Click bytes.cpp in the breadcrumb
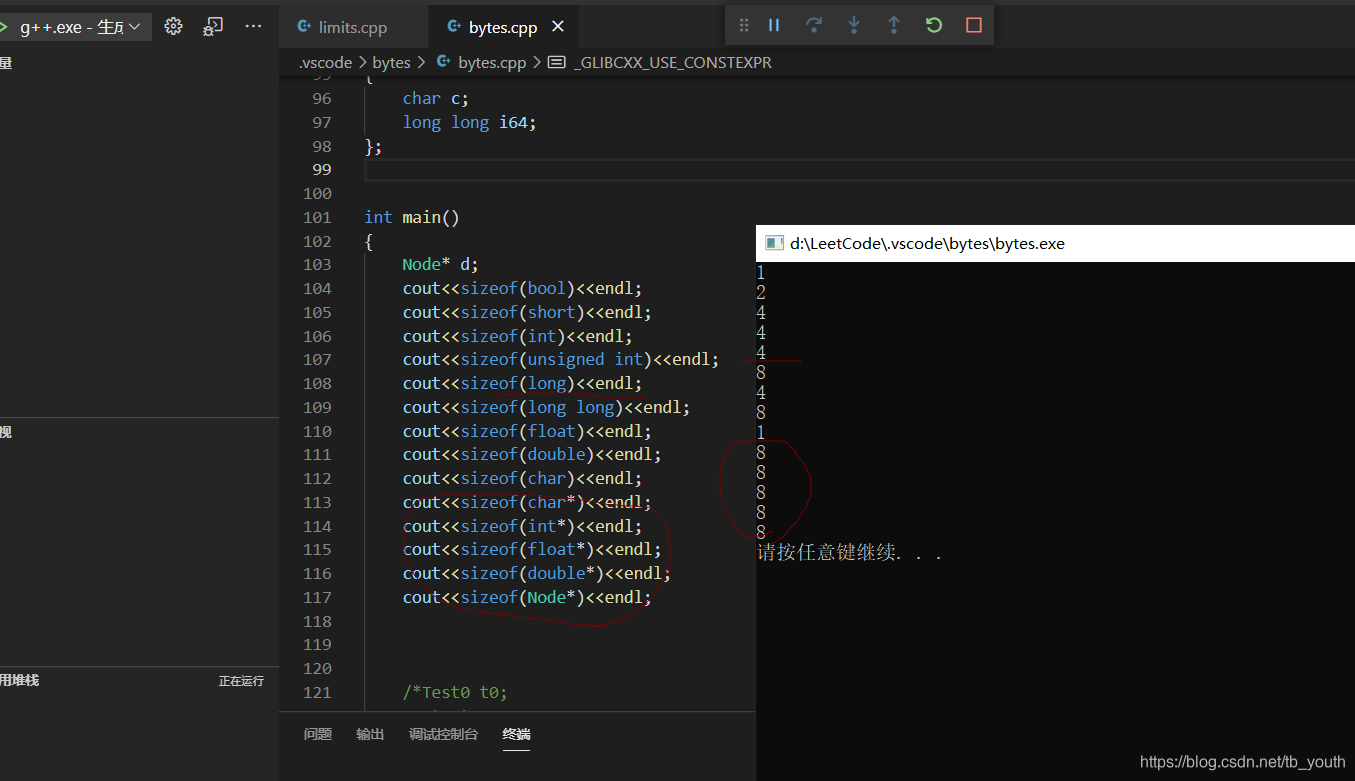Screen dimensions: 1355x781 tap(492, 62)
